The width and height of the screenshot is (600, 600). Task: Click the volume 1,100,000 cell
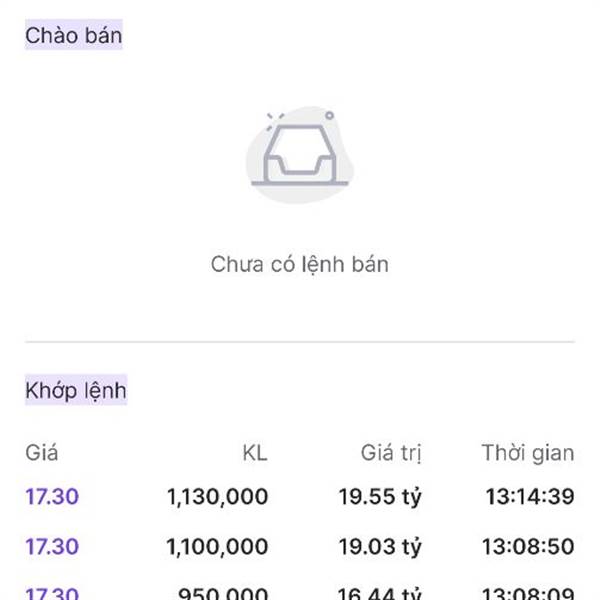point(216,547)
